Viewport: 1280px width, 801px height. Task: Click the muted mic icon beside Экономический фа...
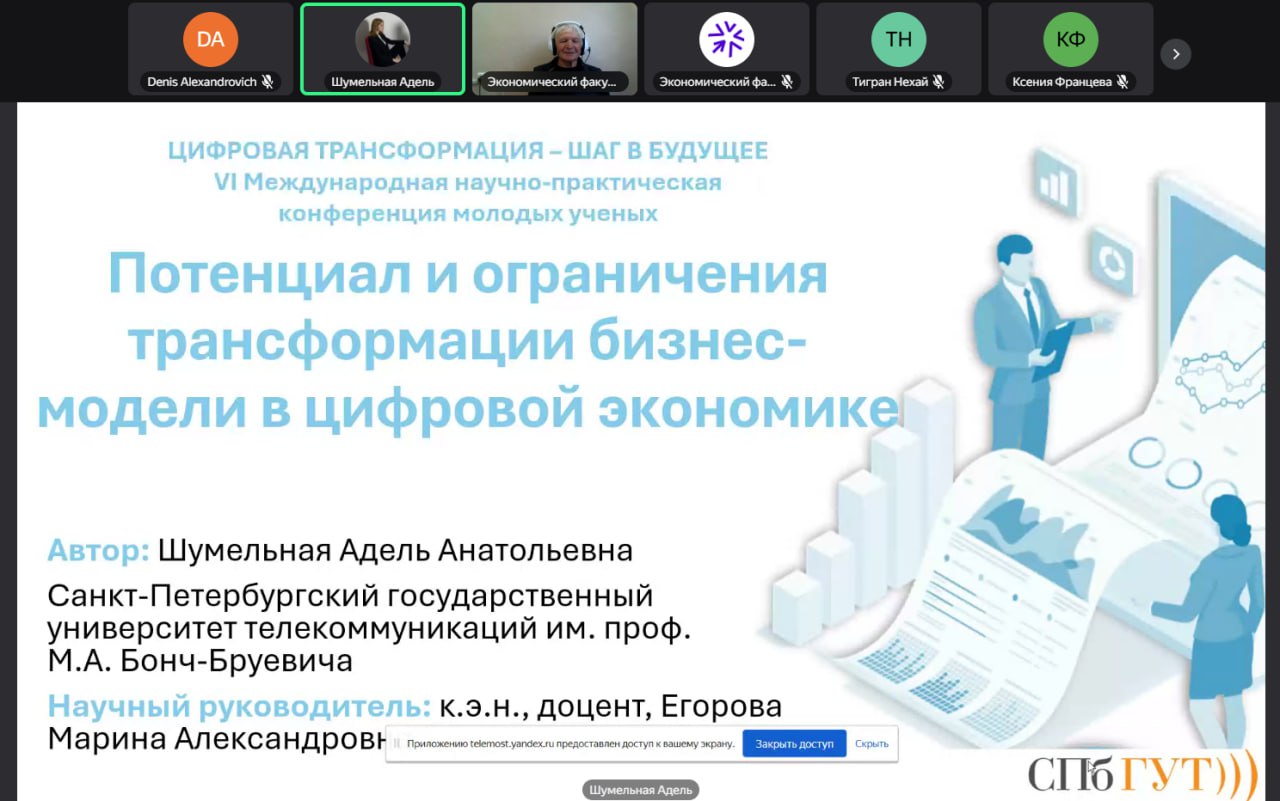point(787,82)
